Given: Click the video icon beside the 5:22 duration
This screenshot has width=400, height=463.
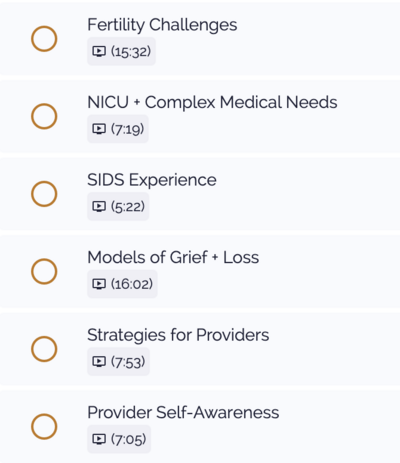Looking at the screenshot, I should tap(99, 206).
